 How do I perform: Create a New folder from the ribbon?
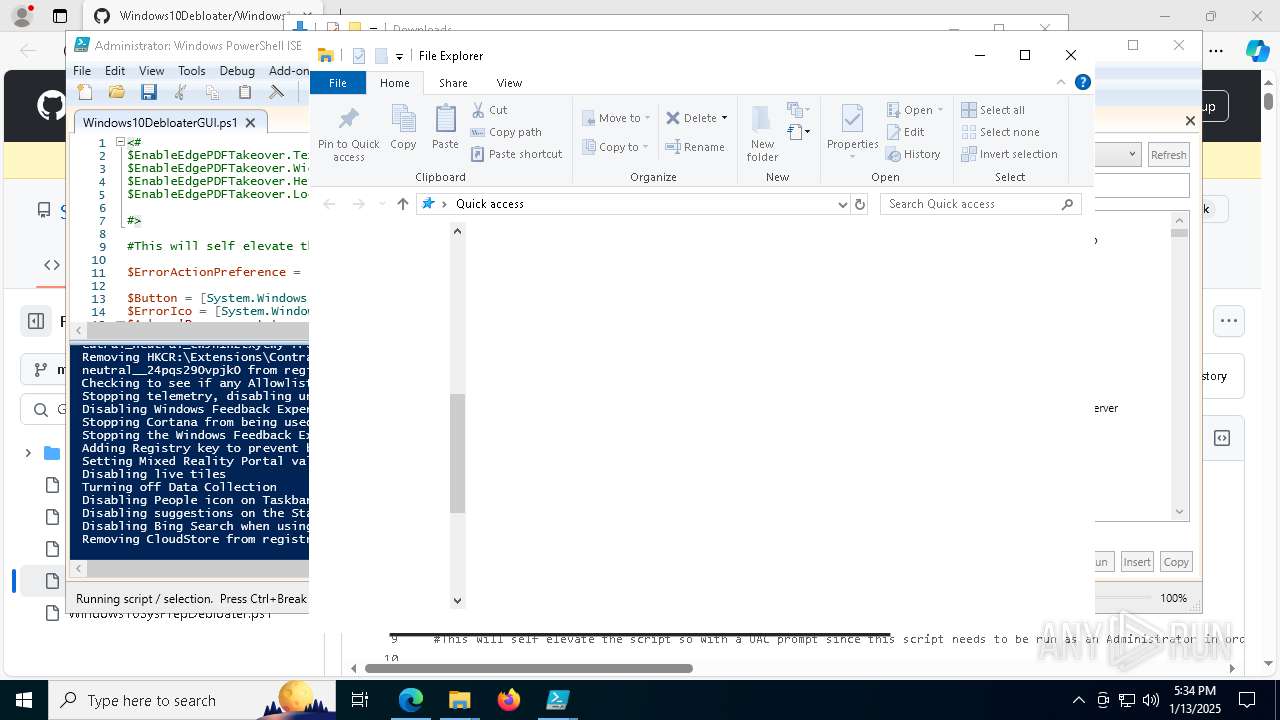[x=762, y=133]
